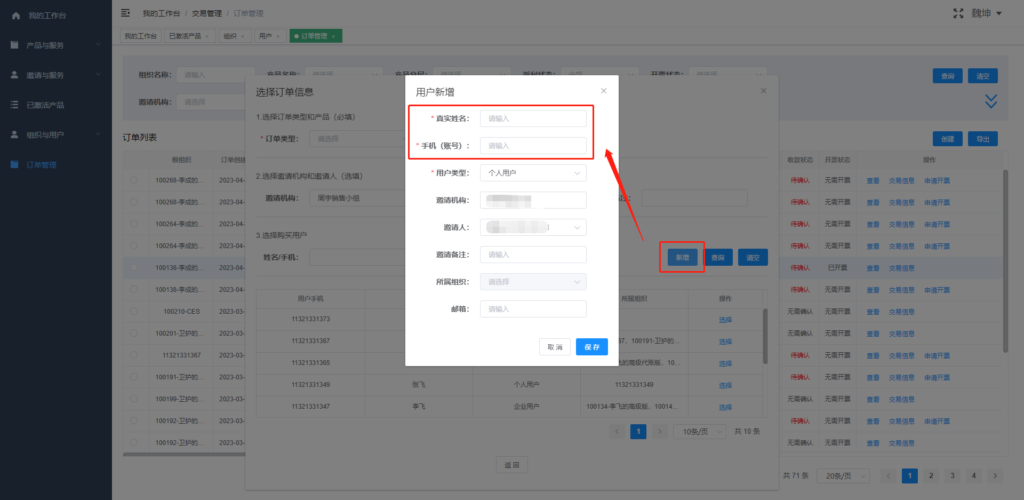Click 交易管理 in the breadcrumb
This screenshot has height=500, width=1024.
(x=206, y=13)
